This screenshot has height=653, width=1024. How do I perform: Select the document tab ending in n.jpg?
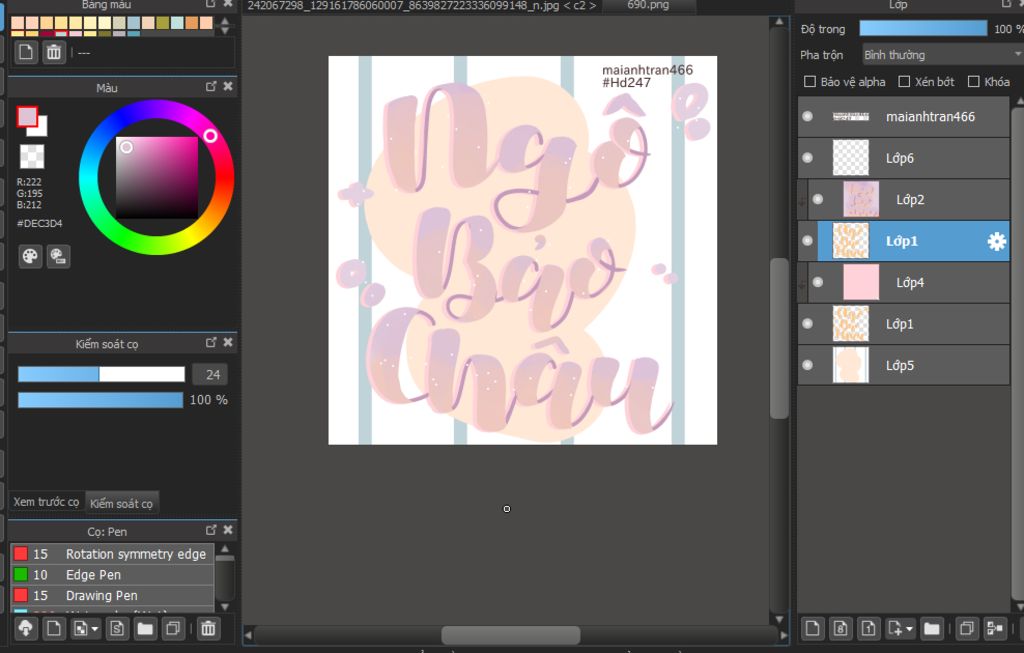pyautogui.click(x=421, y=5)
